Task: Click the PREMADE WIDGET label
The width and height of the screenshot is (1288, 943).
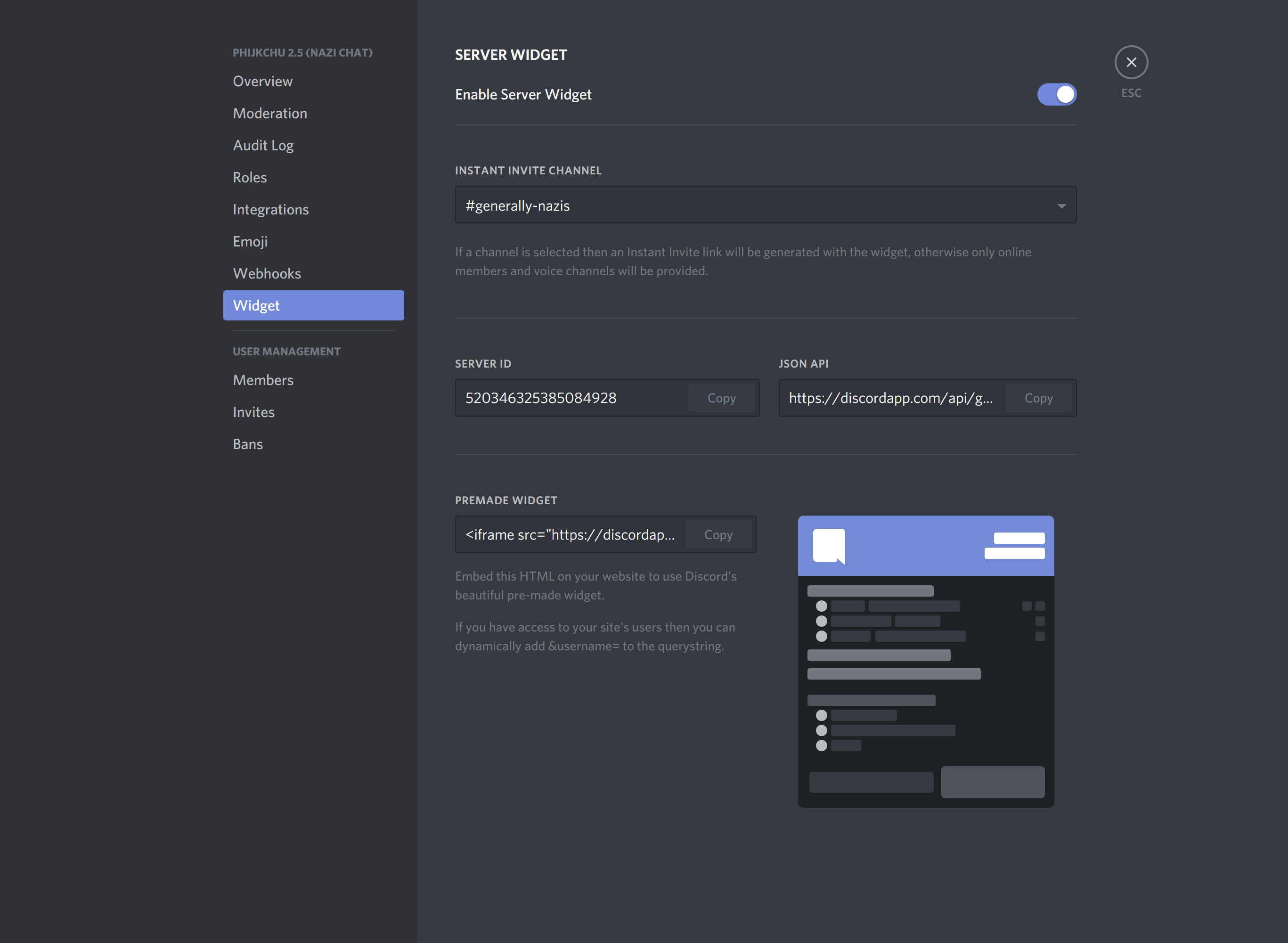Action: pos(505,500)
